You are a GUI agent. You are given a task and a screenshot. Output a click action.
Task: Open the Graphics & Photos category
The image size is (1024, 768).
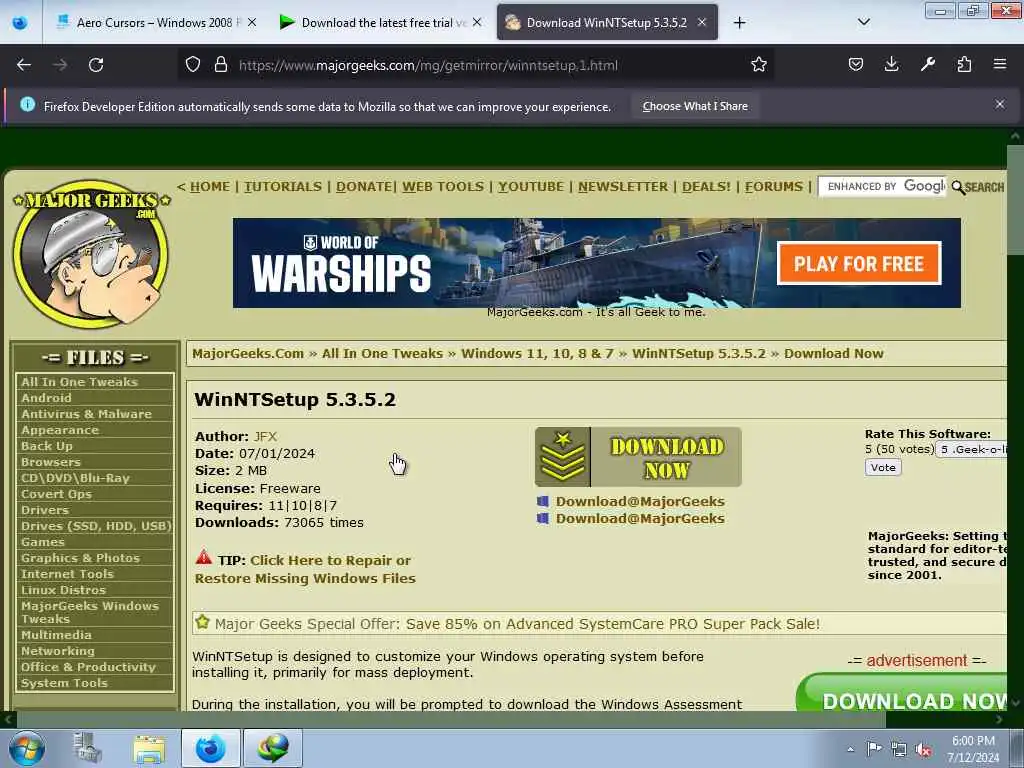pos(80,558)
